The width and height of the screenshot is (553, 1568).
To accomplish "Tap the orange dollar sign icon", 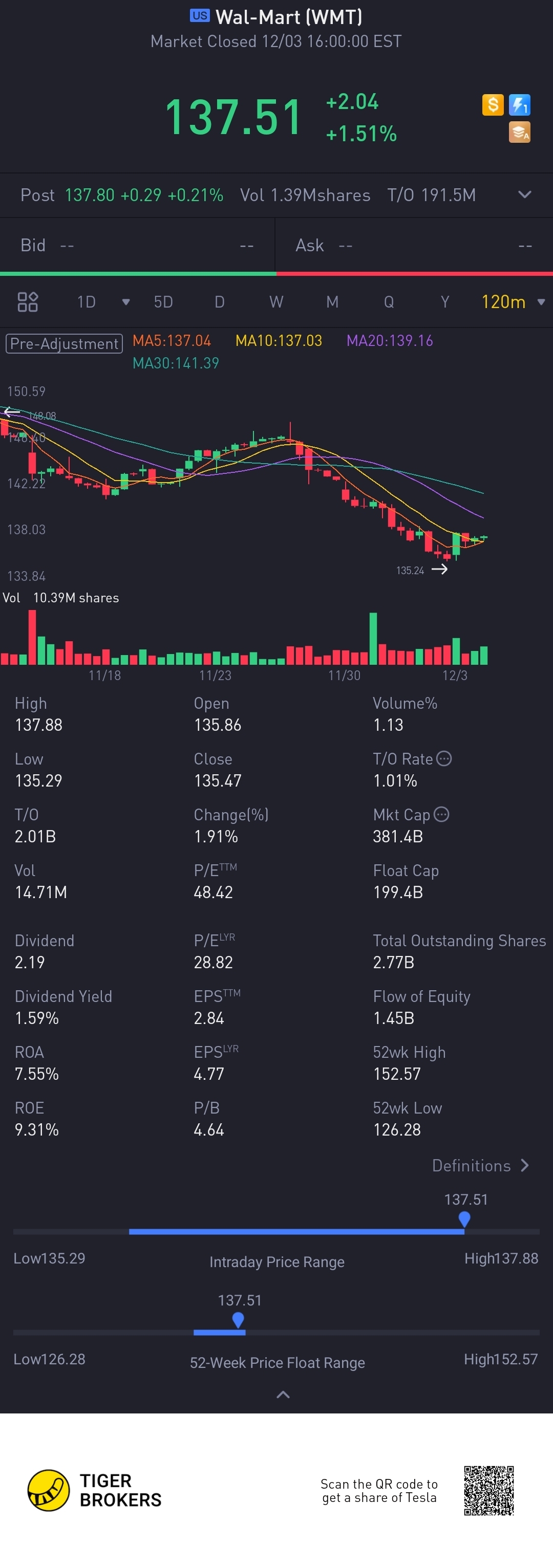I will [493, 105].
